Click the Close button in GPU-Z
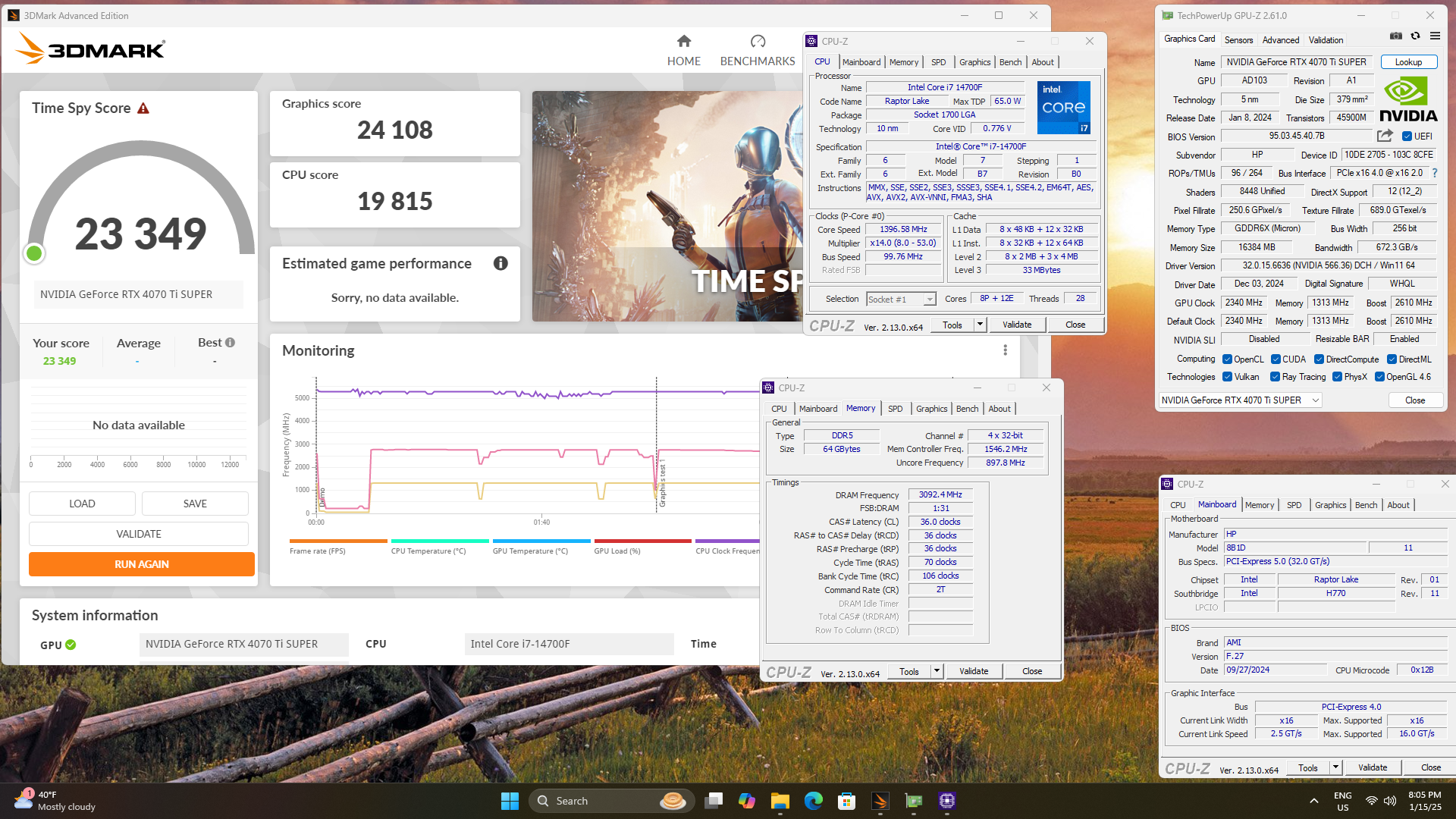This screenshot has width=1456, height=819. click(x=1415, y=400)
